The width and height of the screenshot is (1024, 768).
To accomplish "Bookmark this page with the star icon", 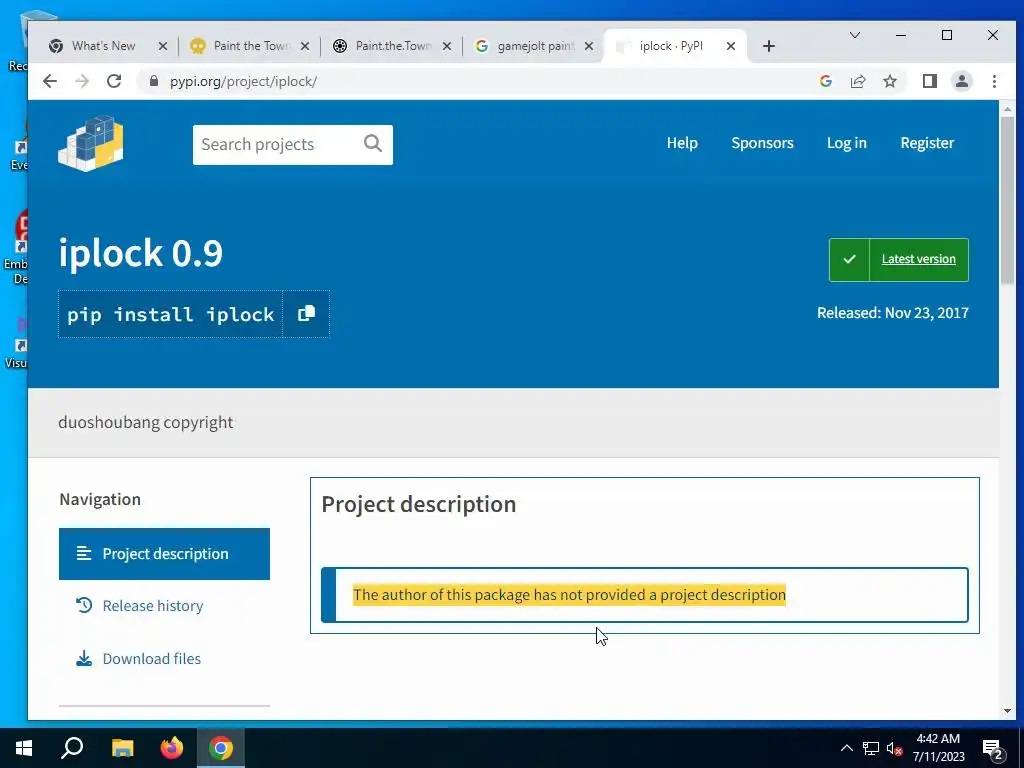I will [x=889, y=81].
